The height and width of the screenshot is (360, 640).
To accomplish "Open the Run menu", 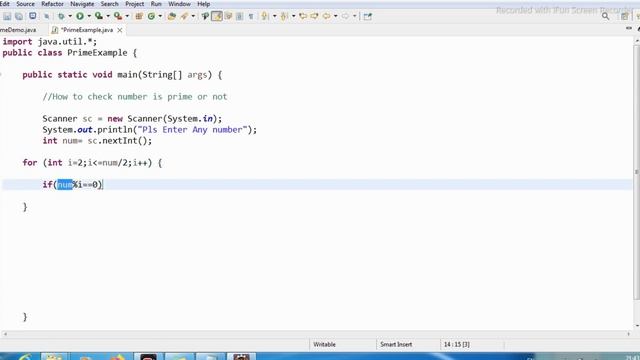I will (x=156, y=4).
